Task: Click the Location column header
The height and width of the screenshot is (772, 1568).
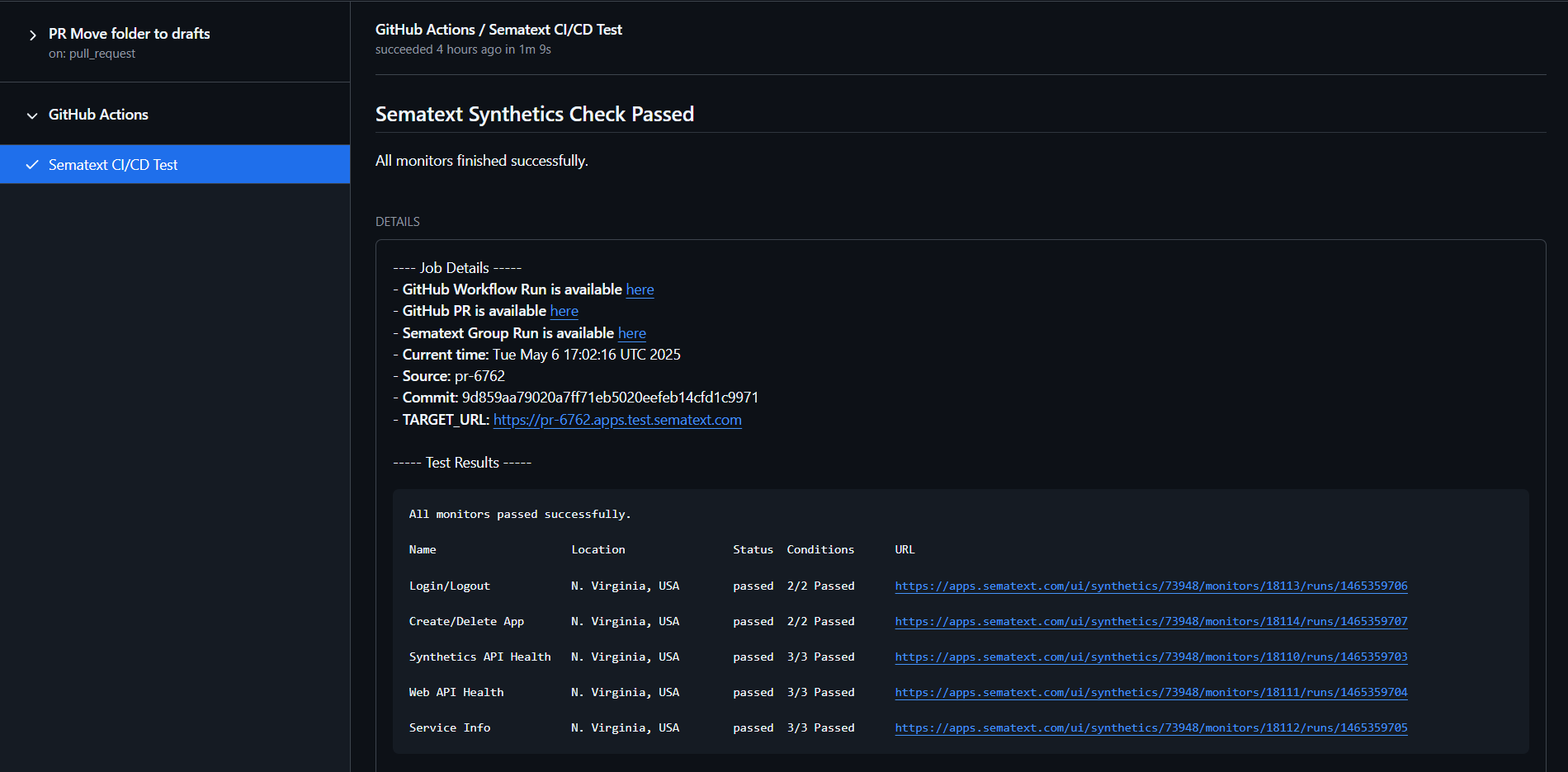Action: point(598,549)
